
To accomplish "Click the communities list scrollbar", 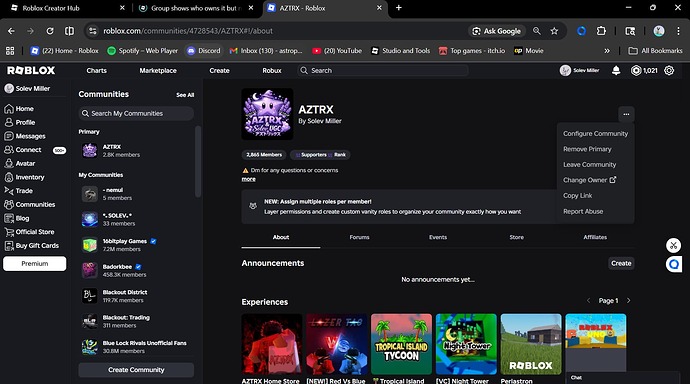I will (198, 161).
